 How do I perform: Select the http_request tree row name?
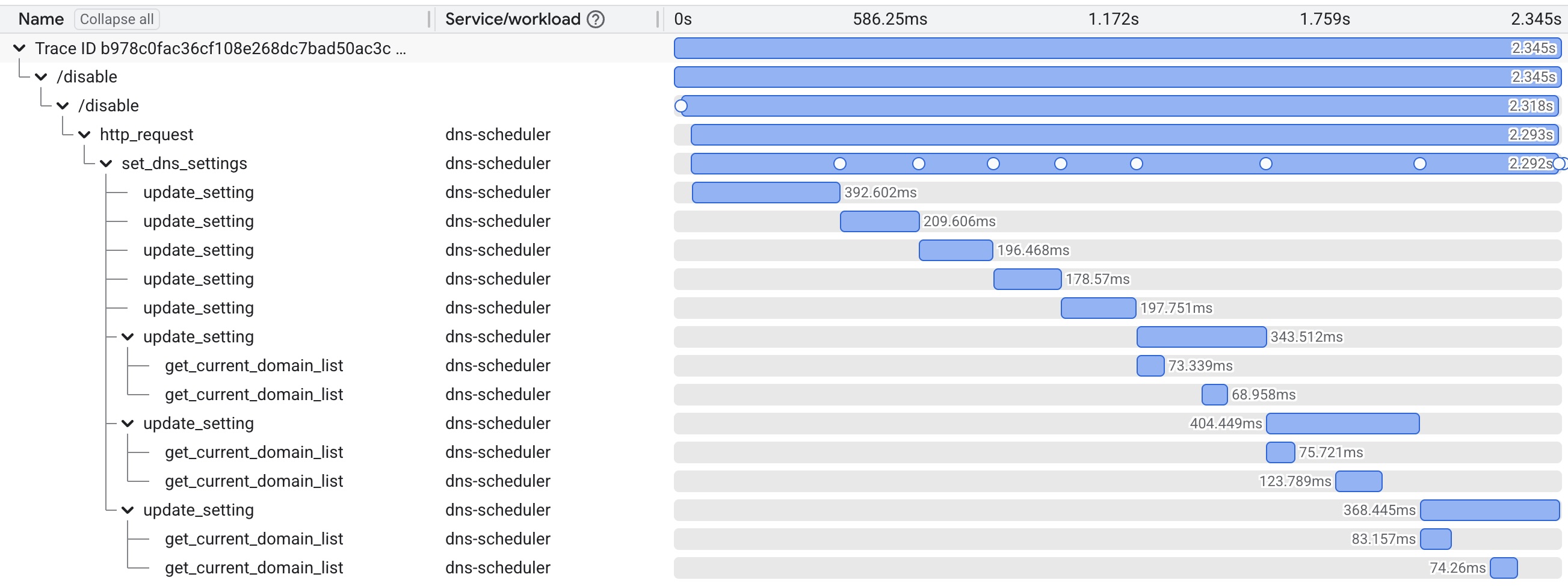click(146, 135)
